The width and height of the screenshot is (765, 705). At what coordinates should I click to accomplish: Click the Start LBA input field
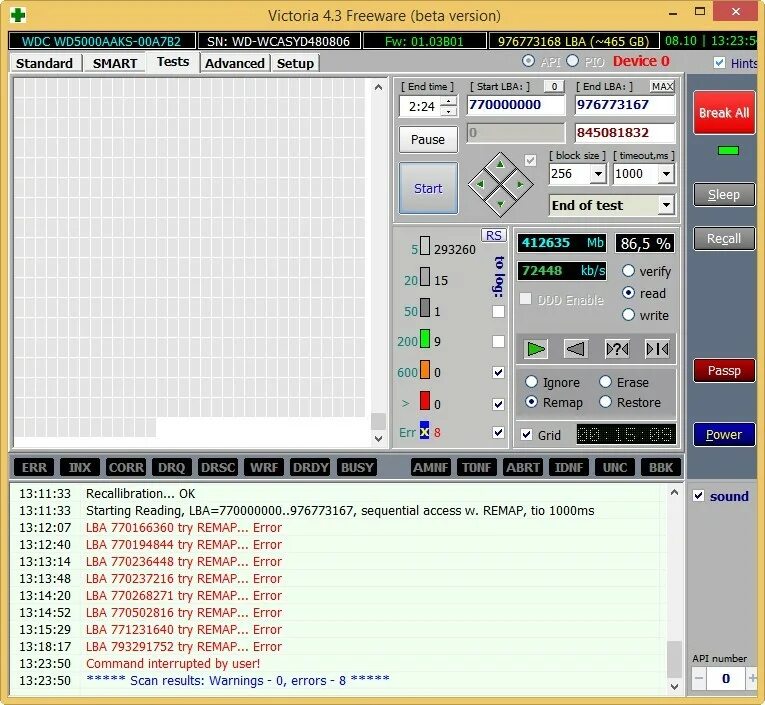pyautogui.click(x=515, y=104)
